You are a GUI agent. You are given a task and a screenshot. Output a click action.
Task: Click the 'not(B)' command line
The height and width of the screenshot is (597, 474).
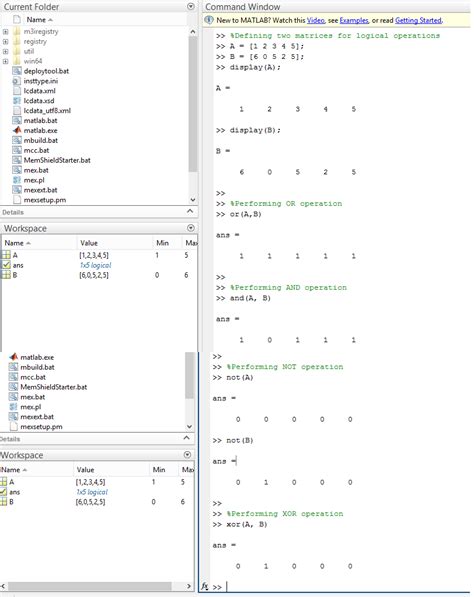click(239, 440)
